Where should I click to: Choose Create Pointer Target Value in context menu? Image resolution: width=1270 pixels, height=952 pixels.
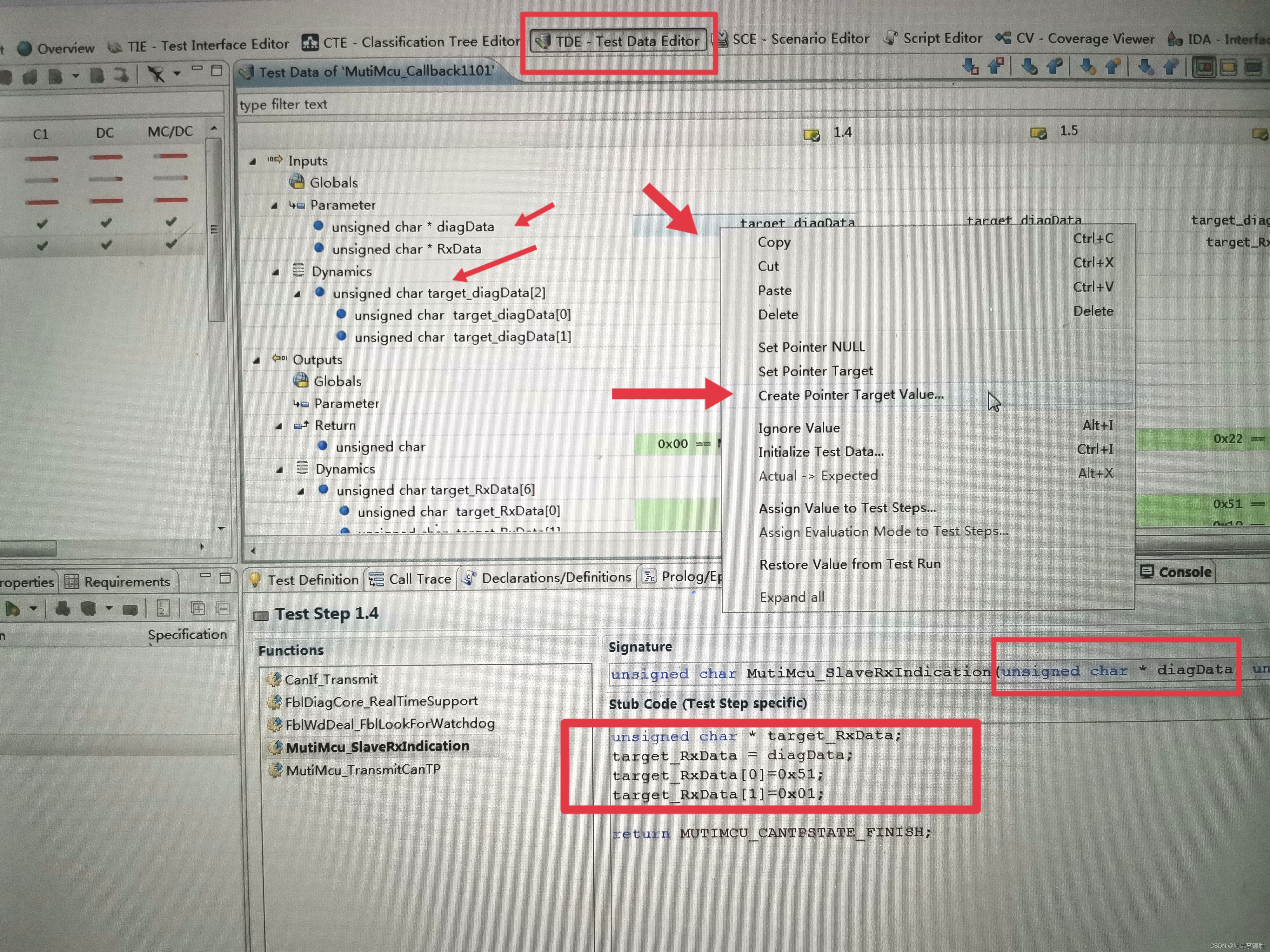pos(928,395)
